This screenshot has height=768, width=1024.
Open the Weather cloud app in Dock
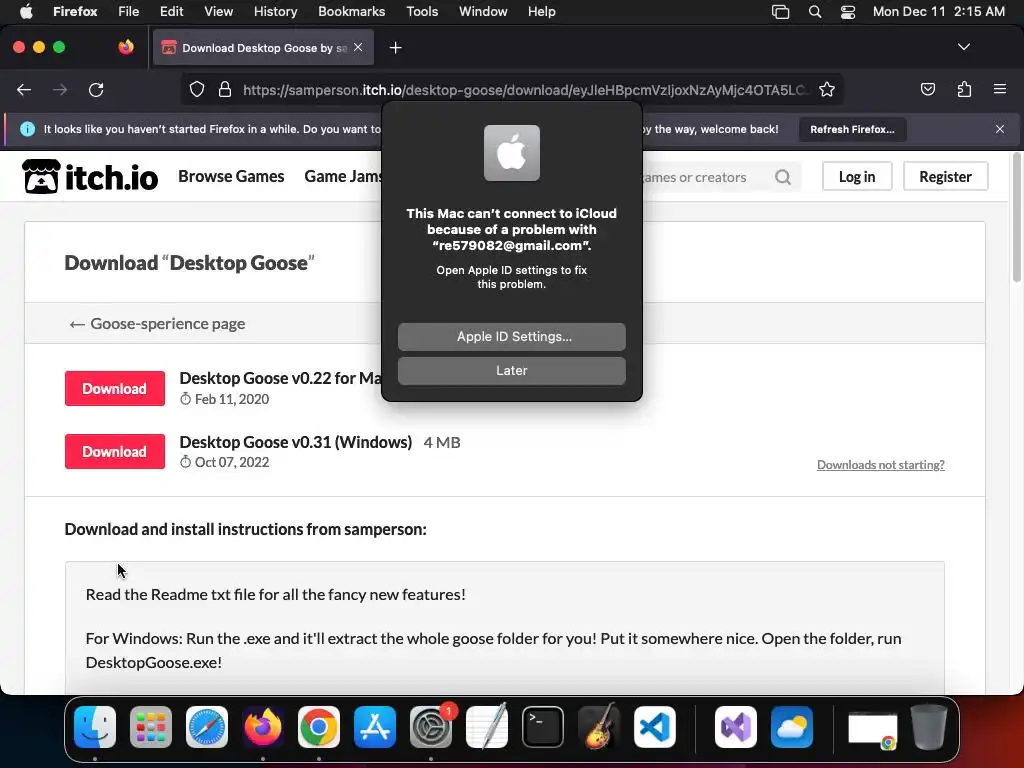792,727
